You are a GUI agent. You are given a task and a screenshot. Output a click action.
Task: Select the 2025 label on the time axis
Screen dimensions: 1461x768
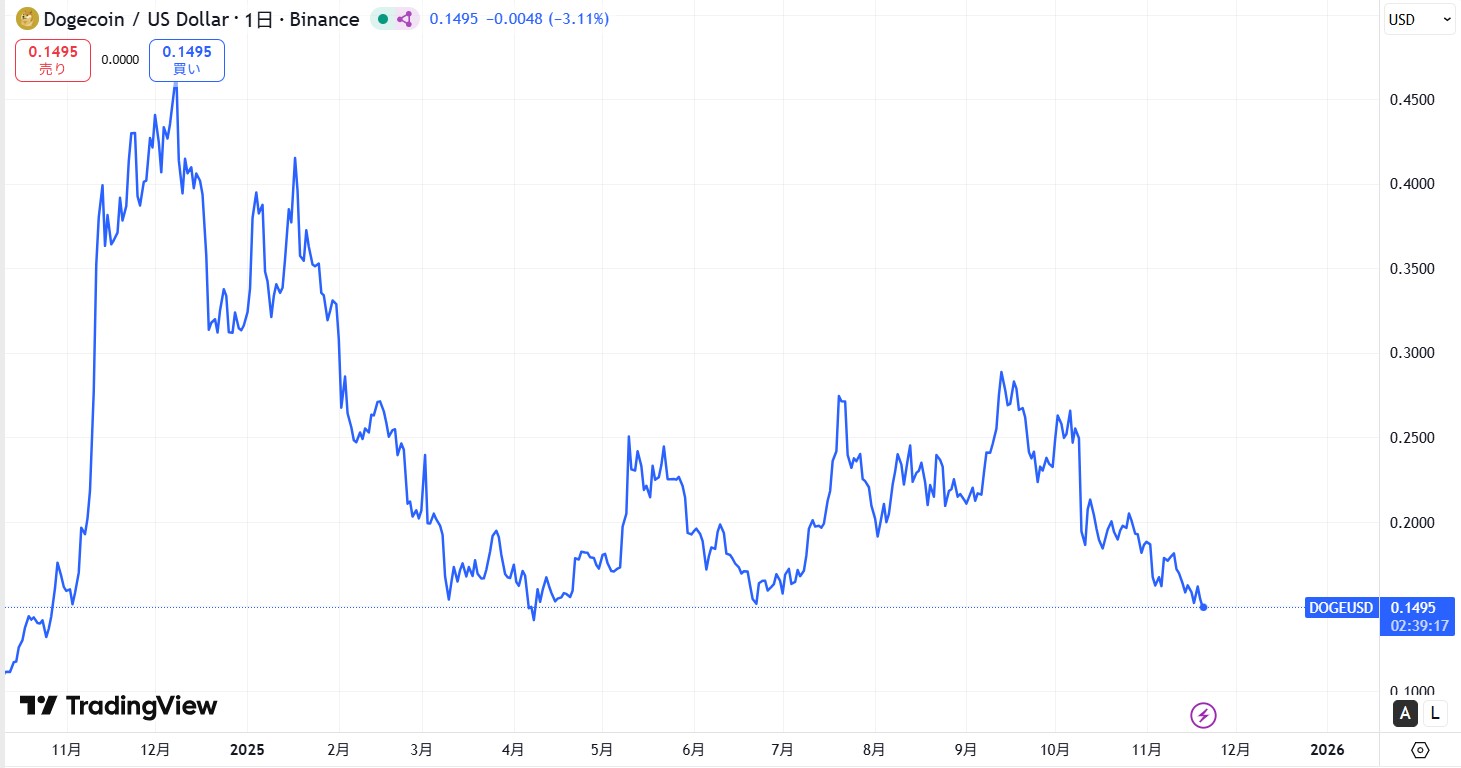246,749
